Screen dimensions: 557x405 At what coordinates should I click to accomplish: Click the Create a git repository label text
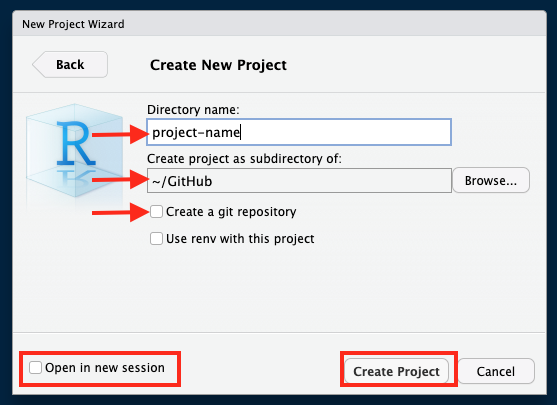coord(231,212)
